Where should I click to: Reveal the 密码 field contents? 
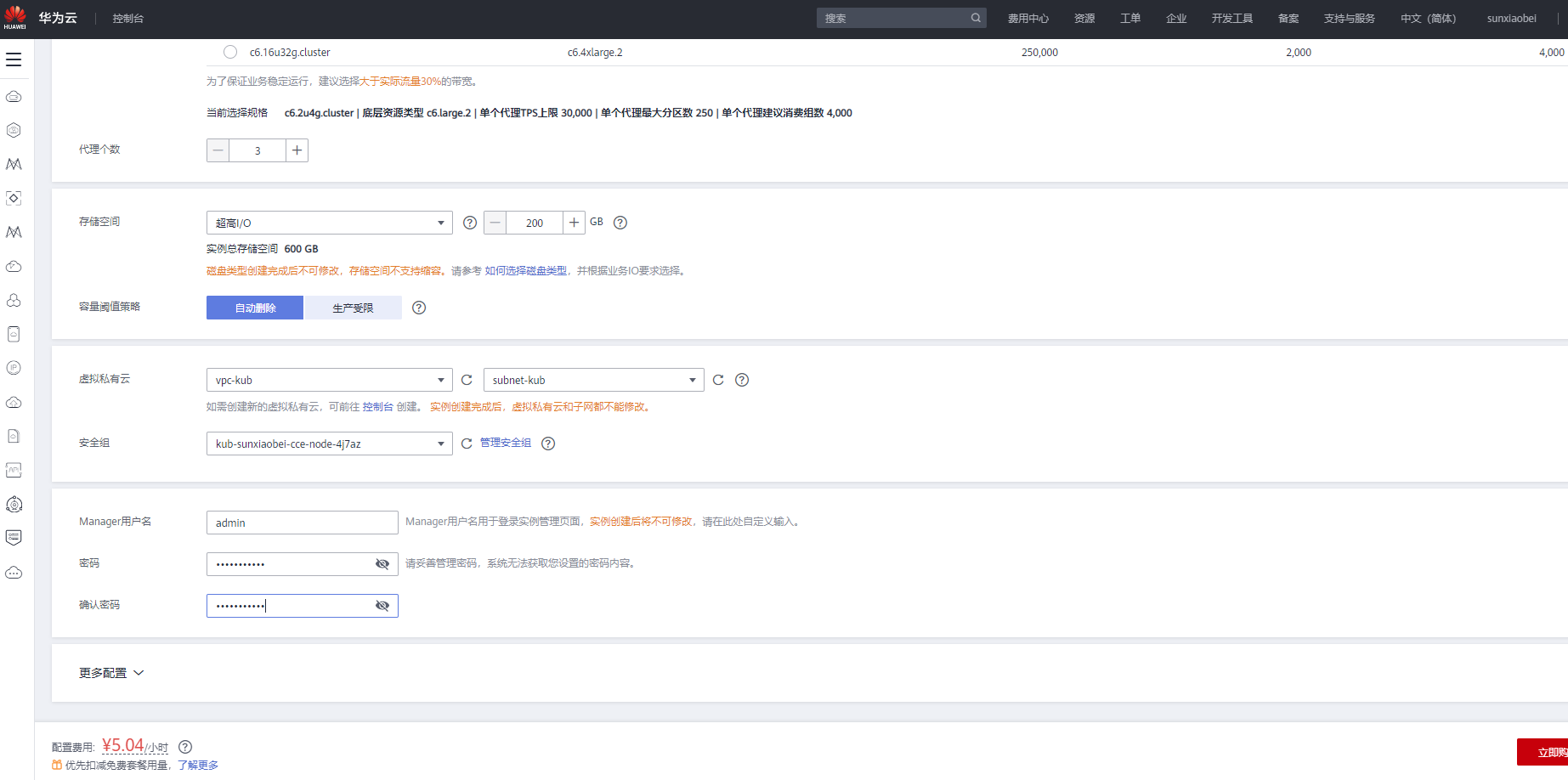tap(382, 564)
